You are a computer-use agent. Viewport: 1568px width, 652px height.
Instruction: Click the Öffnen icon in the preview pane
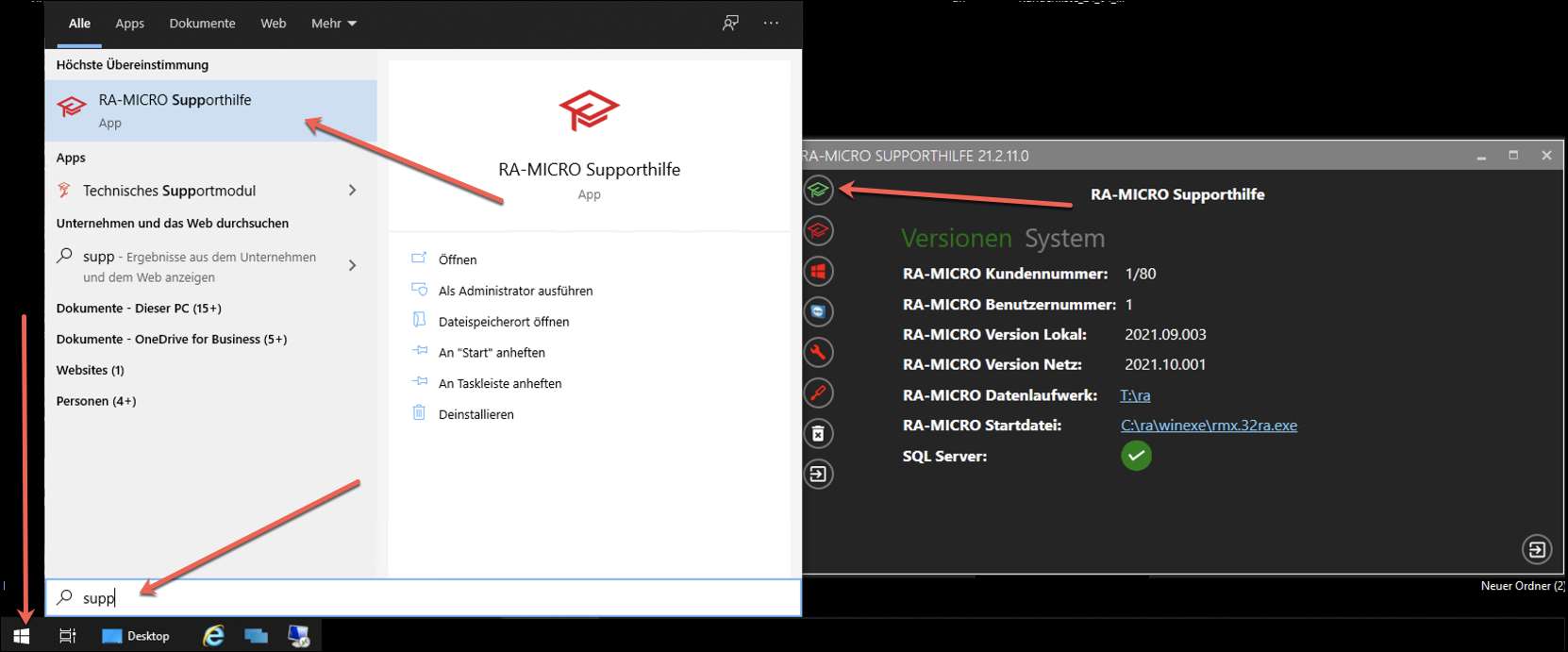pos(419,259)
